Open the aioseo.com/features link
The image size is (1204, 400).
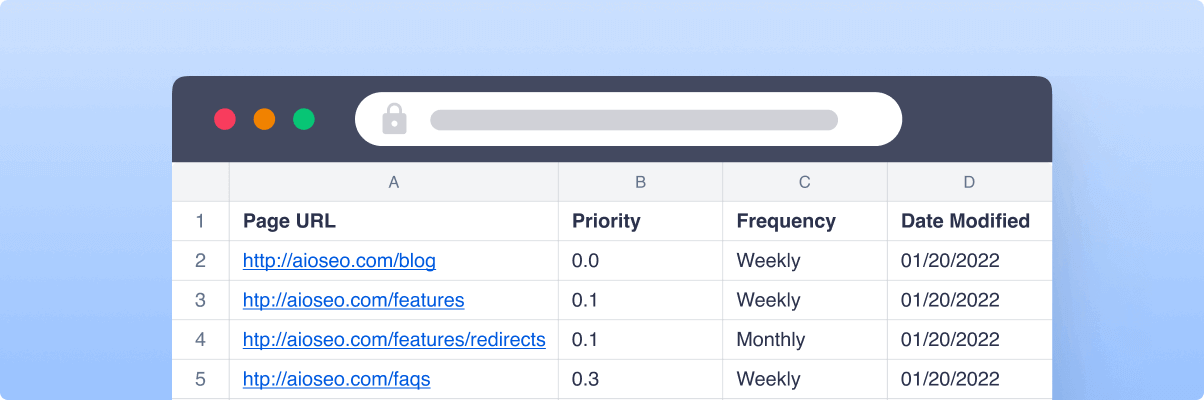point(353,300)
